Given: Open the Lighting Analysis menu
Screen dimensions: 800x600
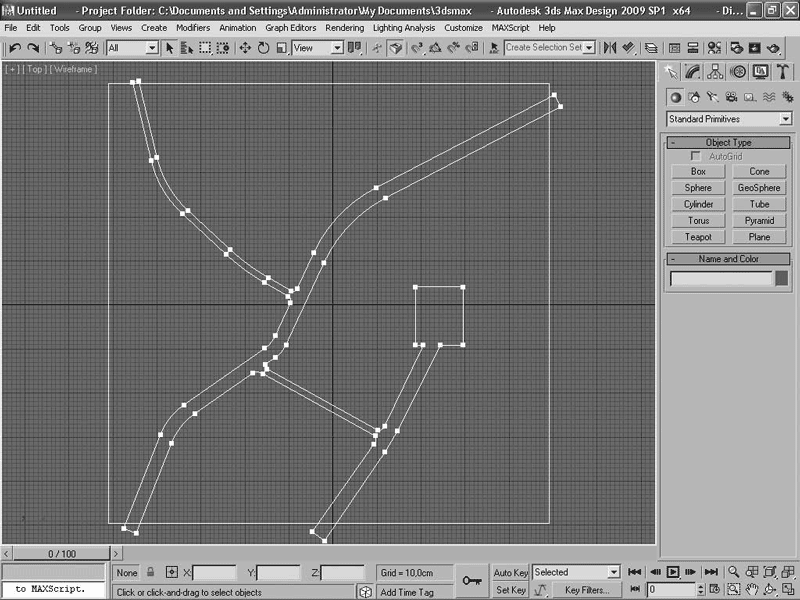Looking at the screenshot, I should pos(404,28).
